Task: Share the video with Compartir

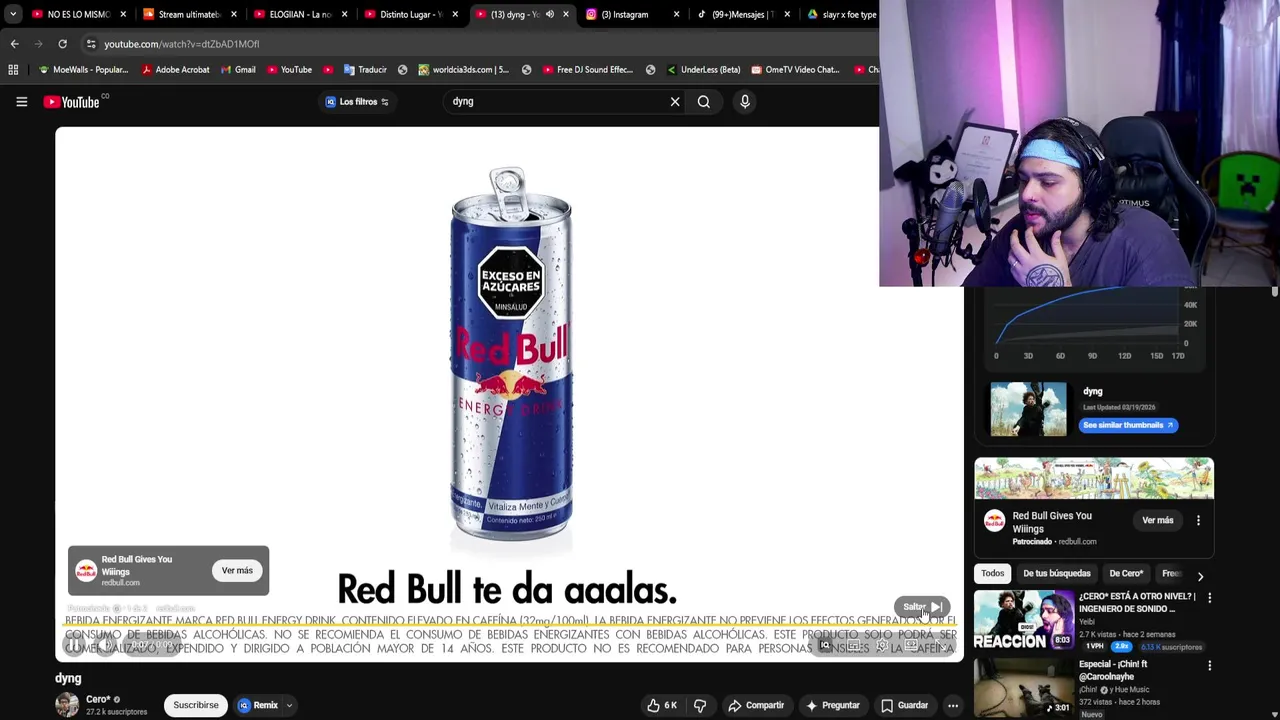Action: [756, 705]
